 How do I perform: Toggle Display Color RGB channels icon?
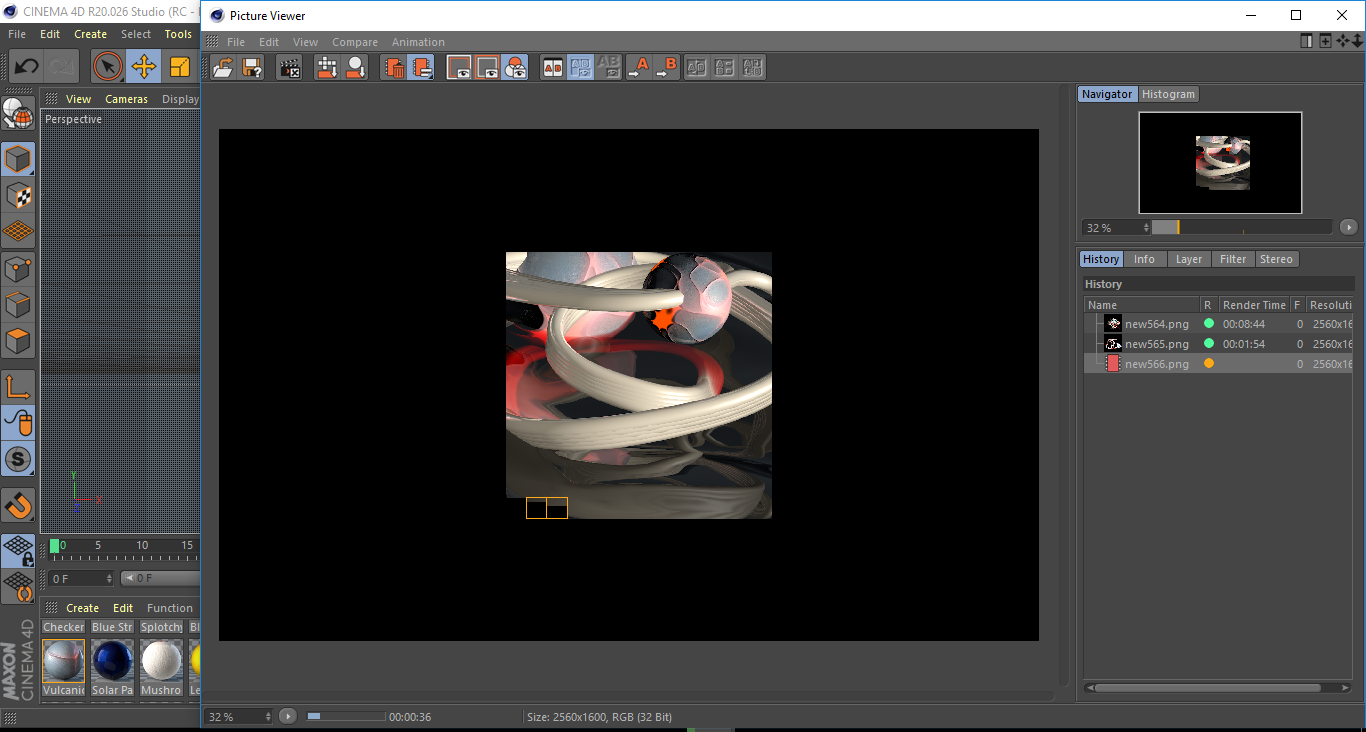point(515,68)
